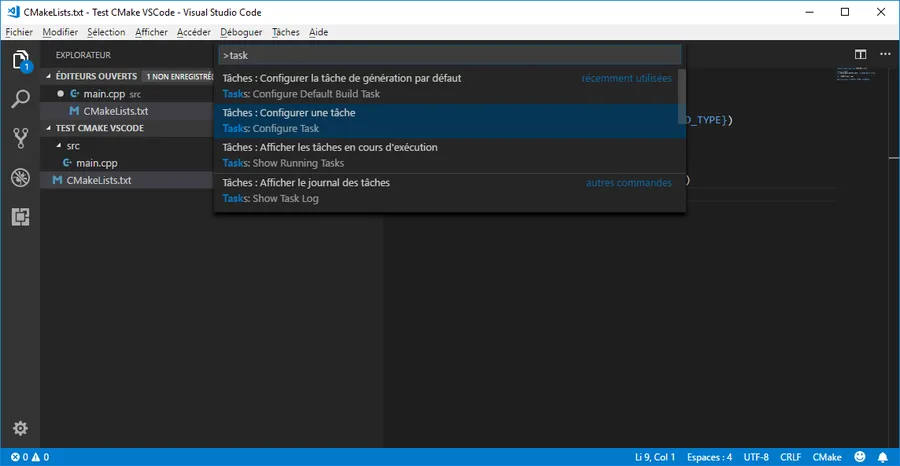
Task: Open the Afficher menu
Action: (x=152, y=32)
